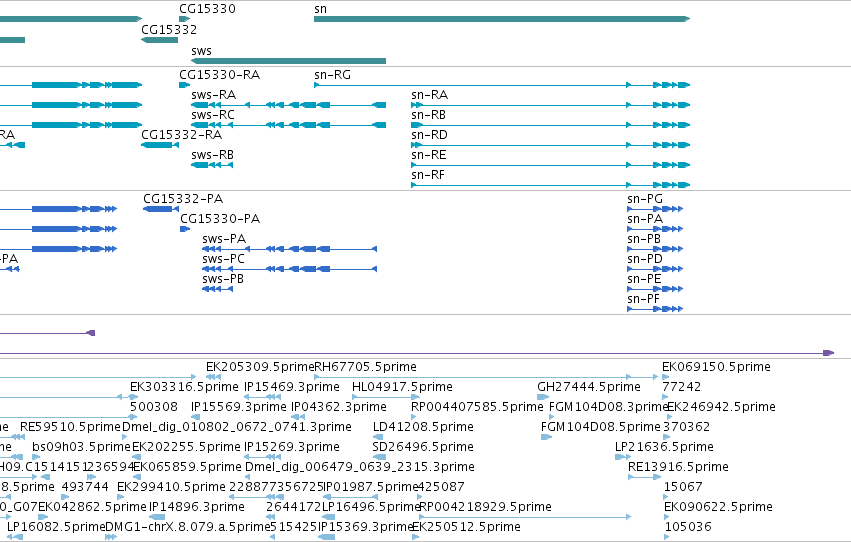Click the EK202255.5prime EST label
The height and width of the screenshot is (542, 851).
pyautogui.click(x=186, y=448)
